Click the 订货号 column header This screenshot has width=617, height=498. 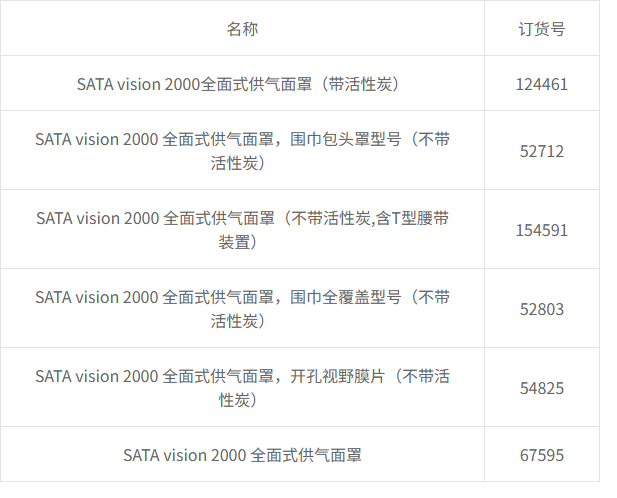point(542,28)
